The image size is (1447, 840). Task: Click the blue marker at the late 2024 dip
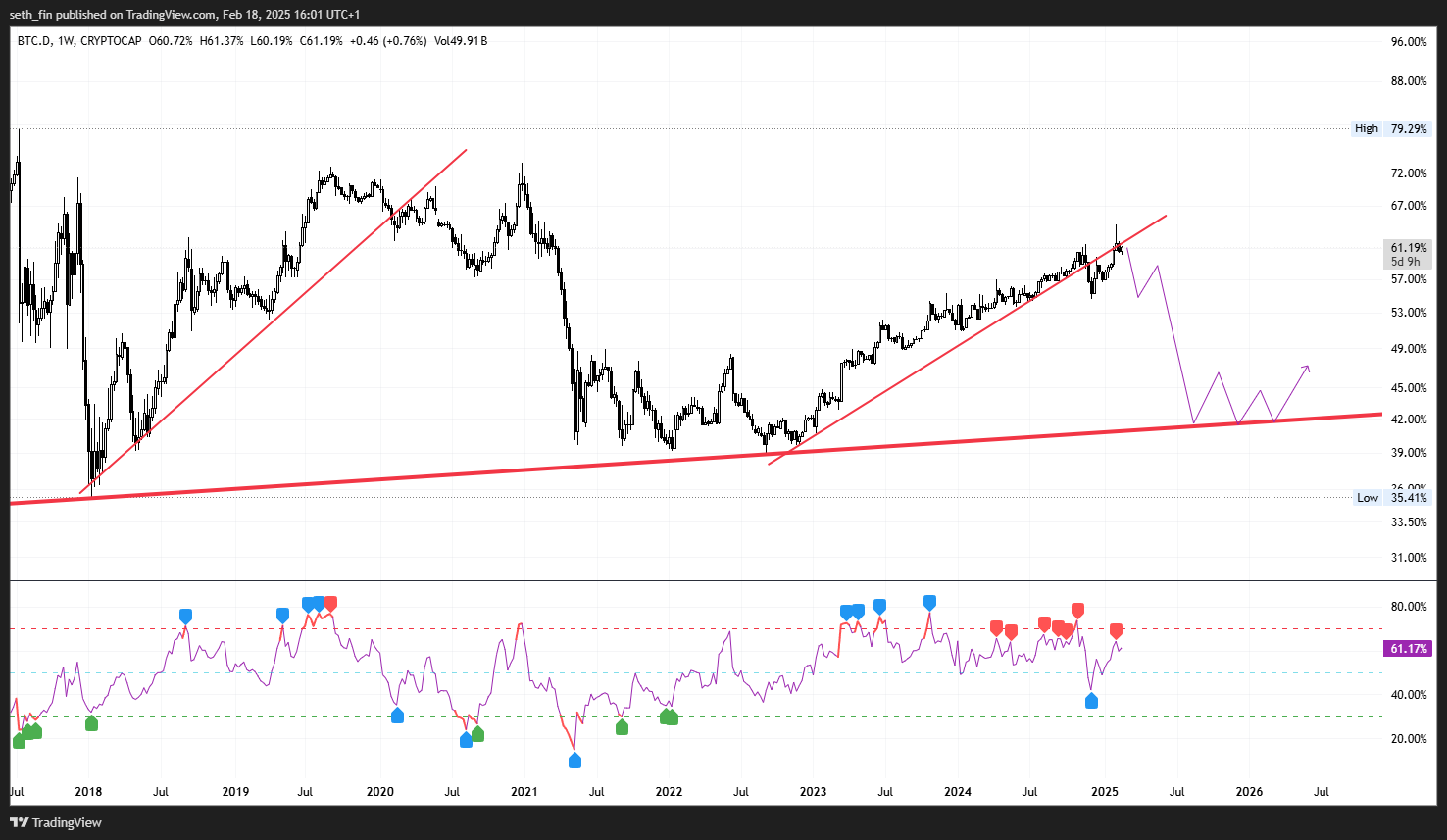coord(1091,701)
